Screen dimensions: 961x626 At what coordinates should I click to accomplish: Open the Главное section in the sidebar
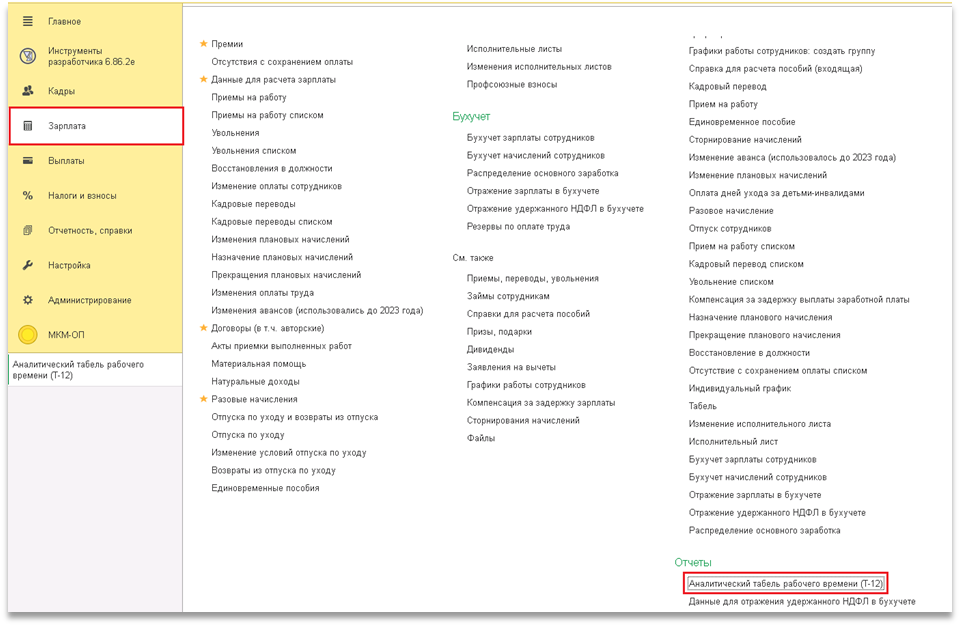click(65, 21)
